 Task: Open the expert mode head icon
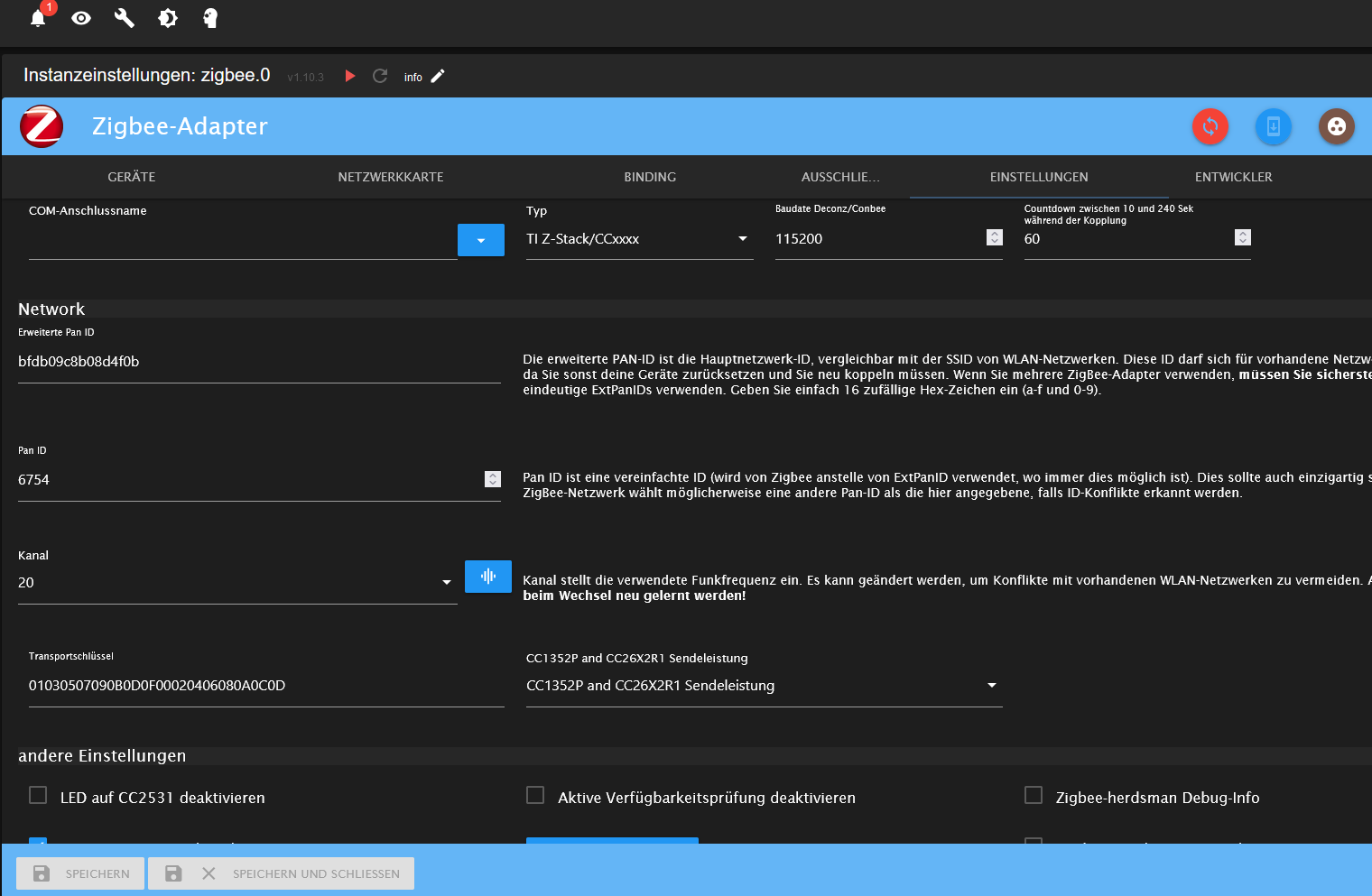point(210,18)
